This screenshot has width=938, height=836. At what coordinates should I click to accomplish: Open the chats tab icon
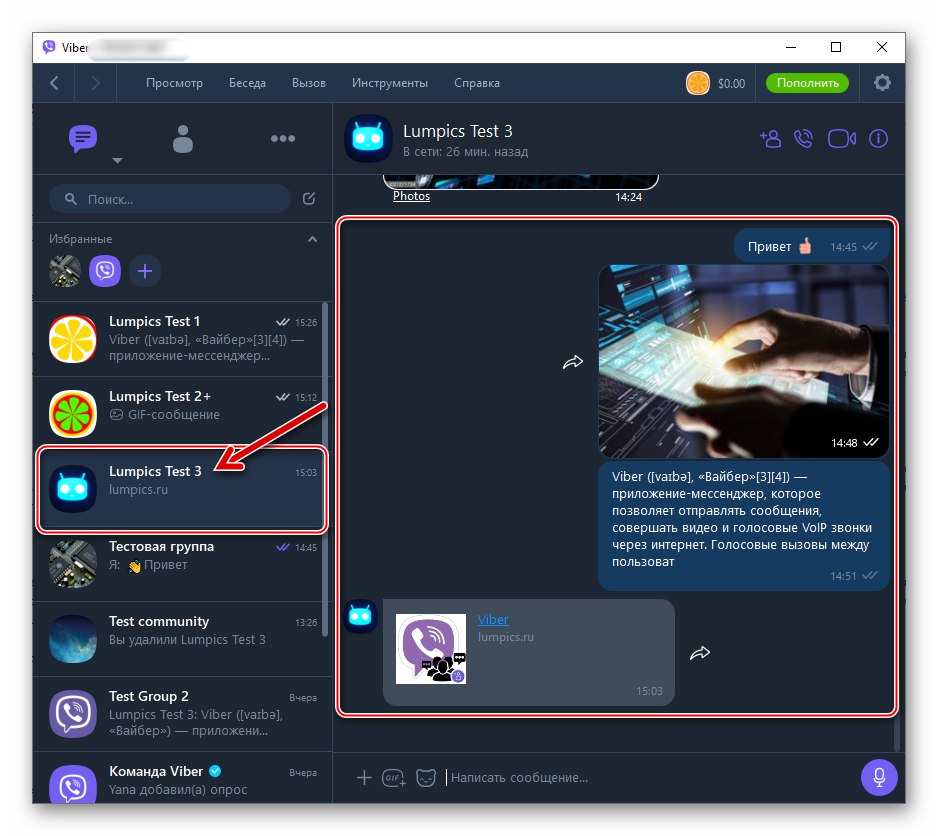point(83,138)
